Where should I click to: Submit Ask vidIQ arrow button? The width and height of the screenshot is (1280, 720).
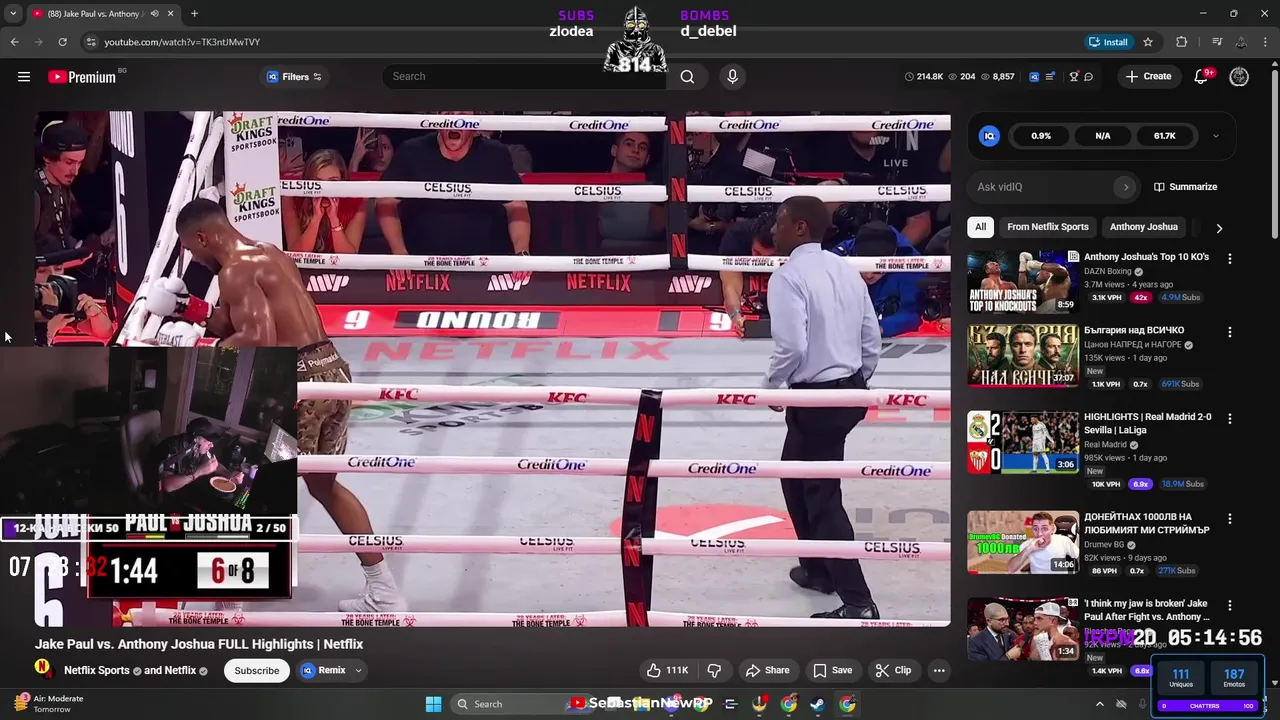pyautogui.click(x=1125, y=187)
